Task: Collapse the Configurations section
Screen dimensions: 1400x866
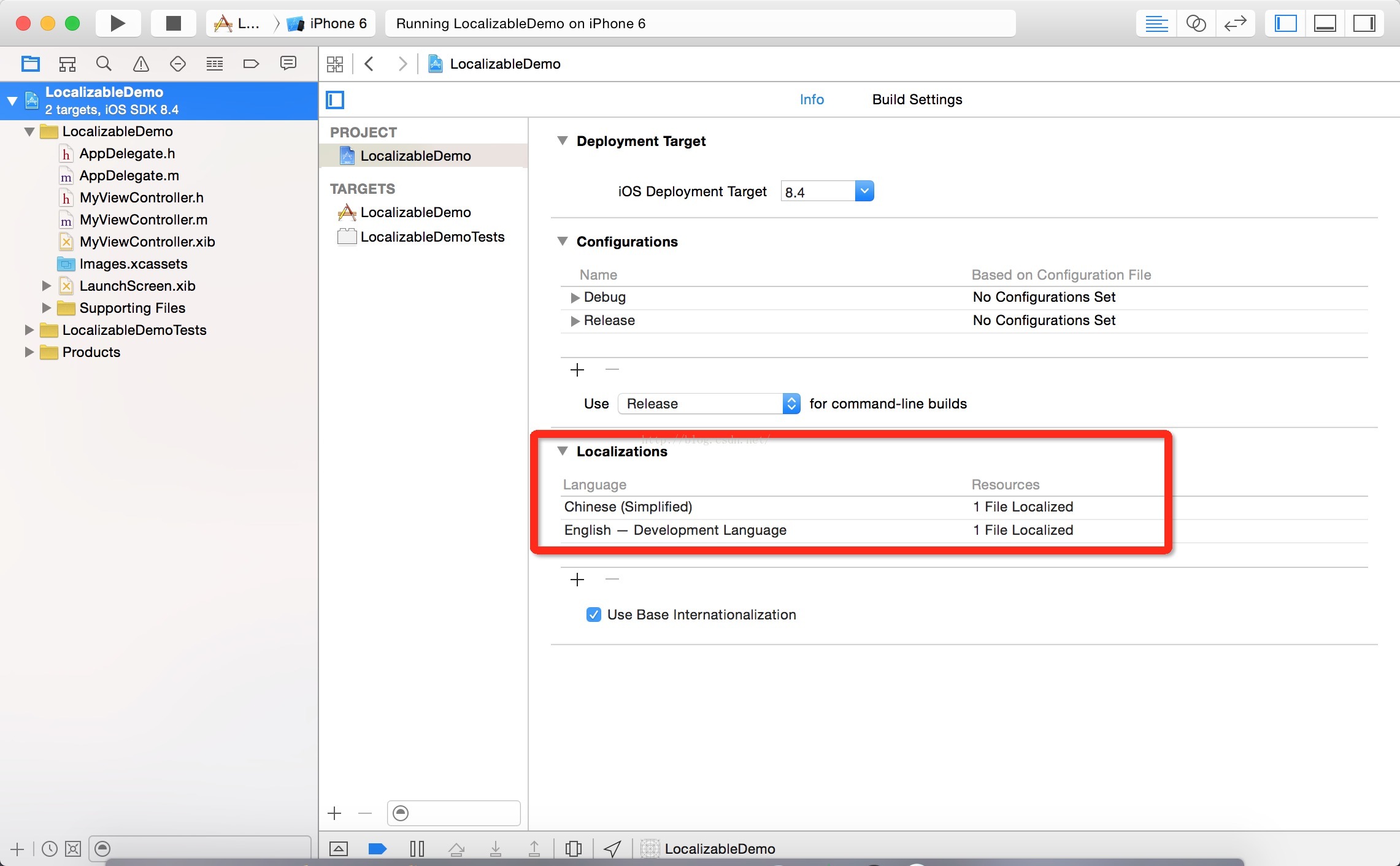Action: (x=562, y=241)
